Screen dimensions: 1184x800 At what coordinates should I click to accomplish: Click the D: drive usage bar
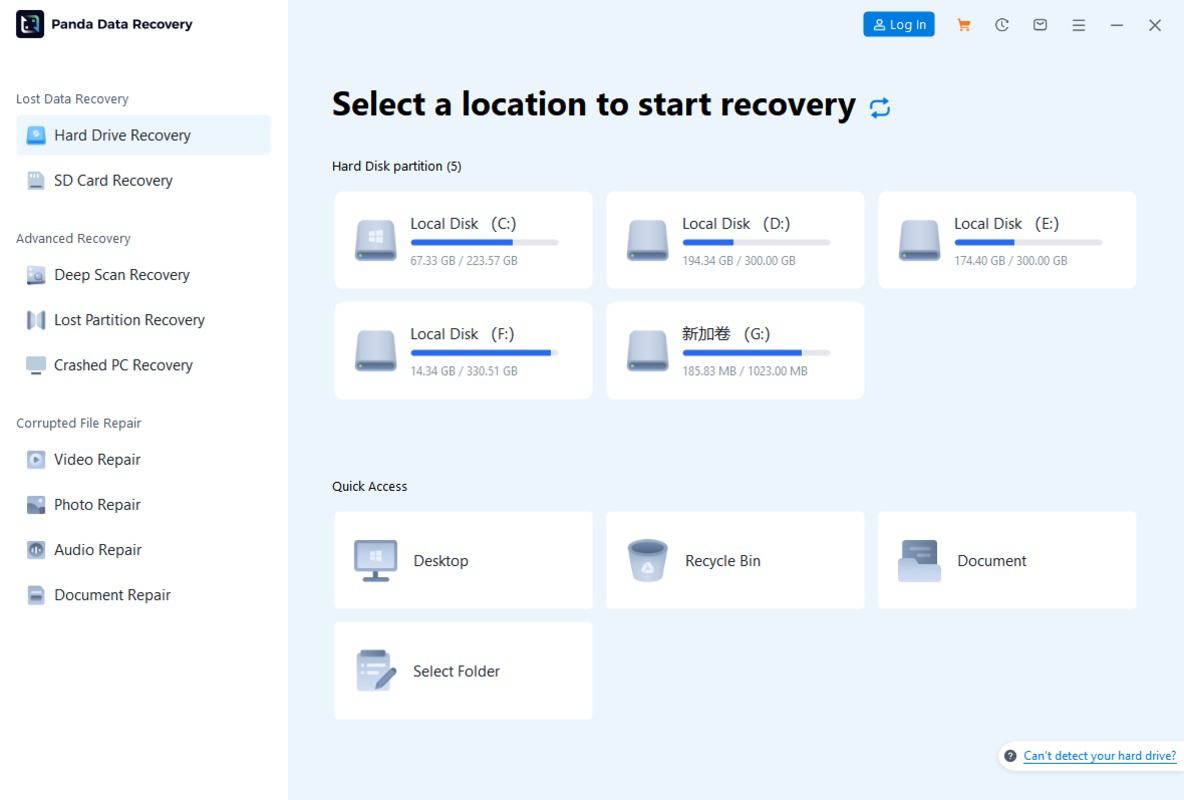(756, 242)
